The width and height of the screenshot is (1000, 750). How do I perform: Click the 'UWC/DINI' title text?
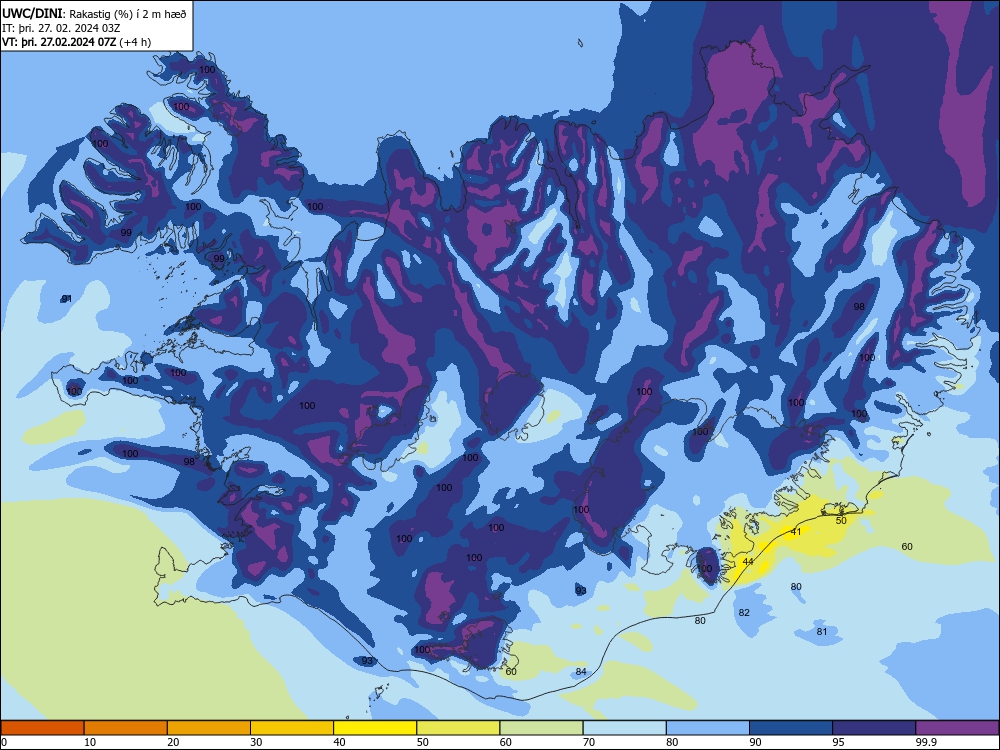[32, 13]
